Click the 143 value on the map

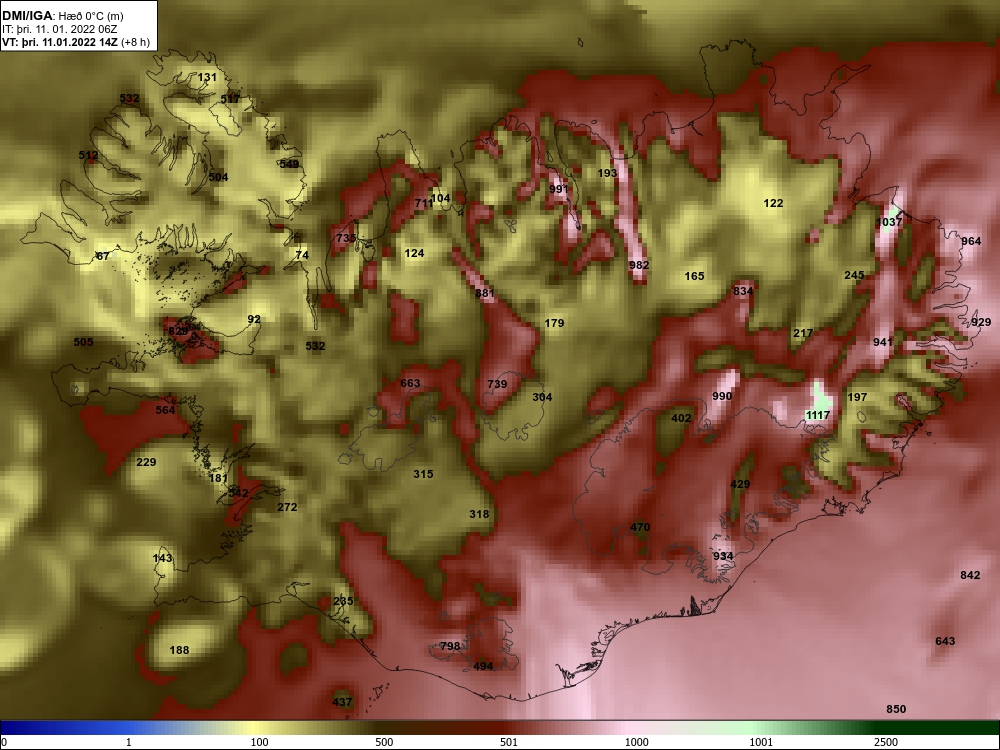[163, 558]
